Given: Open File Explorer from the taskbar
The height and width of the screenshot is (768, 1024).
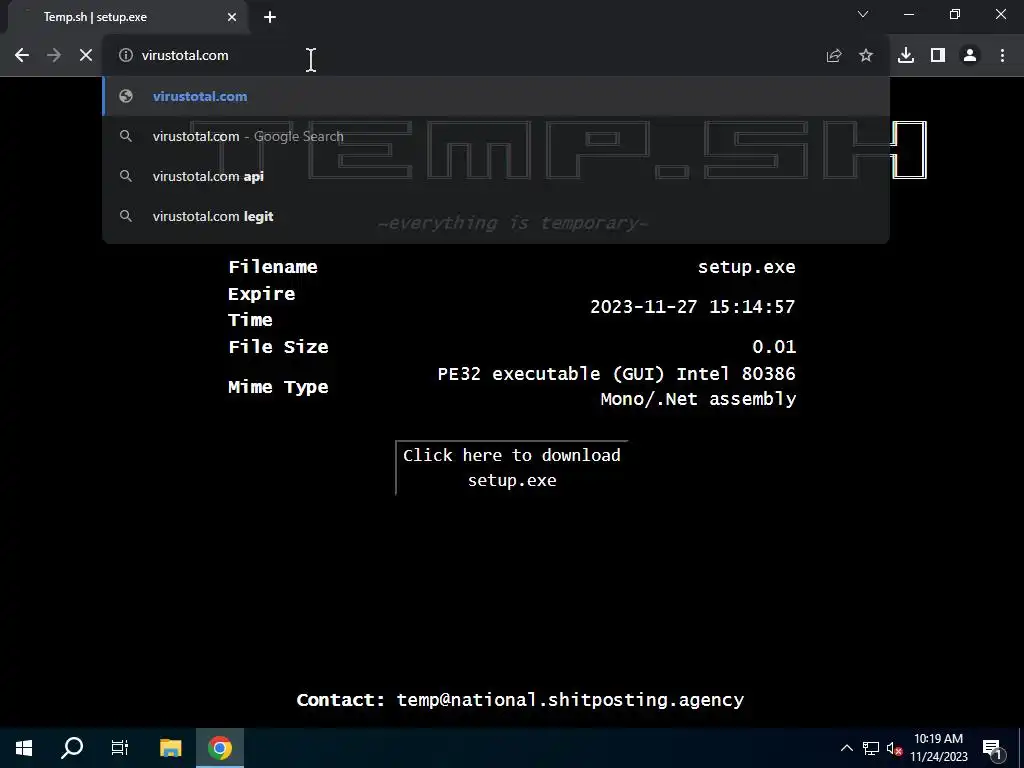Looking at the screenshot, I should pyautogui.click(x=170, y=748).
